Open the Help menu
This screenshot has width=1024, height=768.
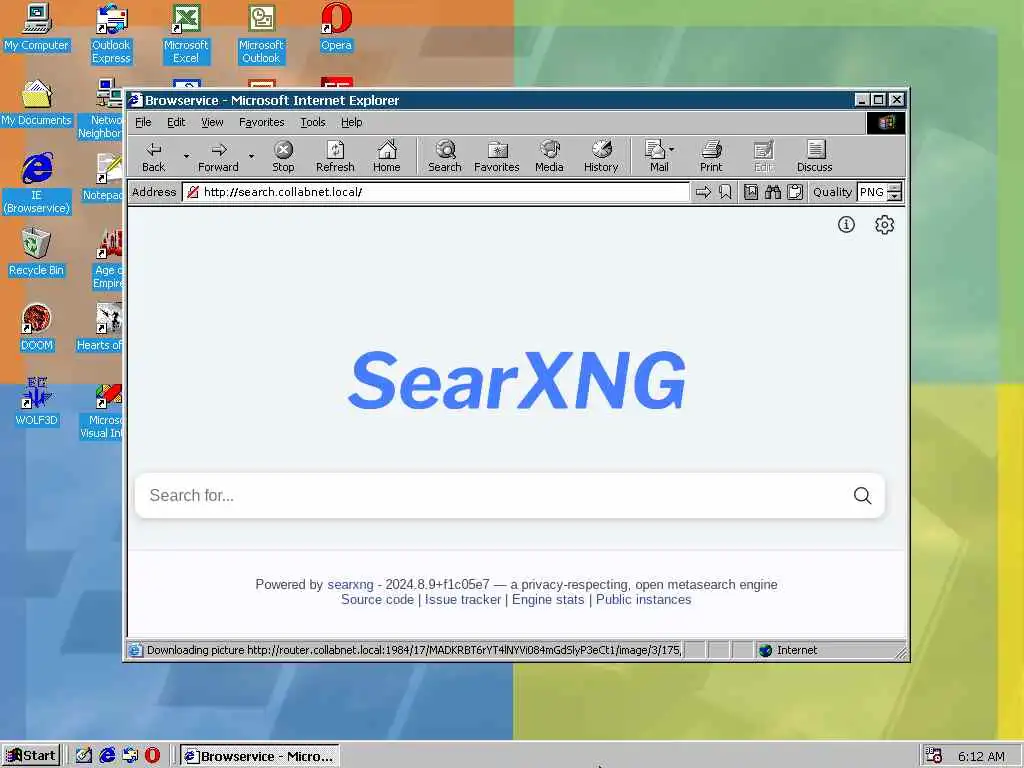(351, 122)
